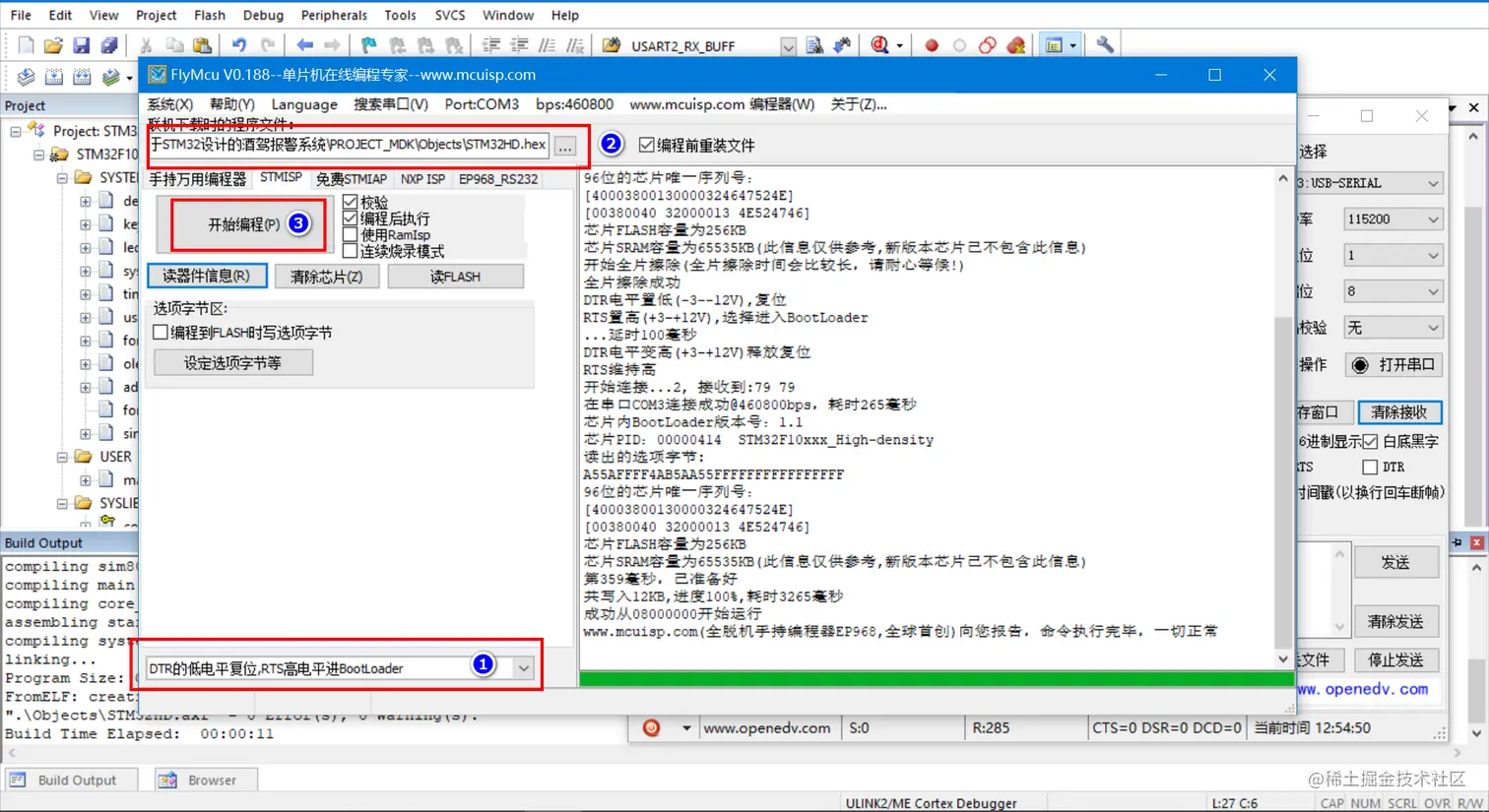
Task: Click the Save file disk icon
Action: tap(81, 45)
